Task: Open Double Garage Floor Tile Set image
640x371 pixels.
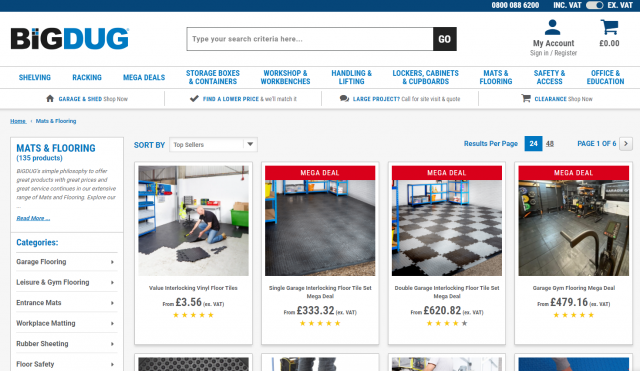Action: point(447,220)
